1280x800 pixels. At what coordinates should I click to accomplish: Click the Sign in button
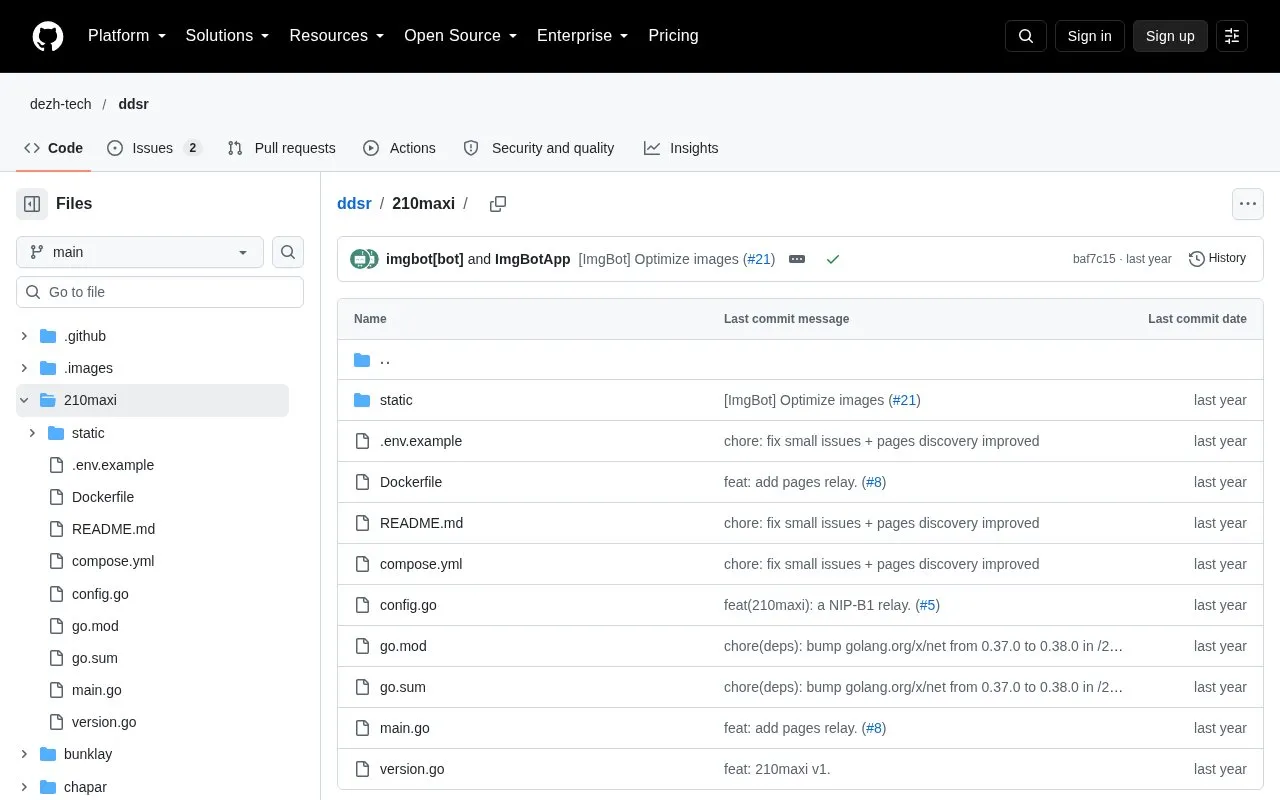pos(1089,36)
